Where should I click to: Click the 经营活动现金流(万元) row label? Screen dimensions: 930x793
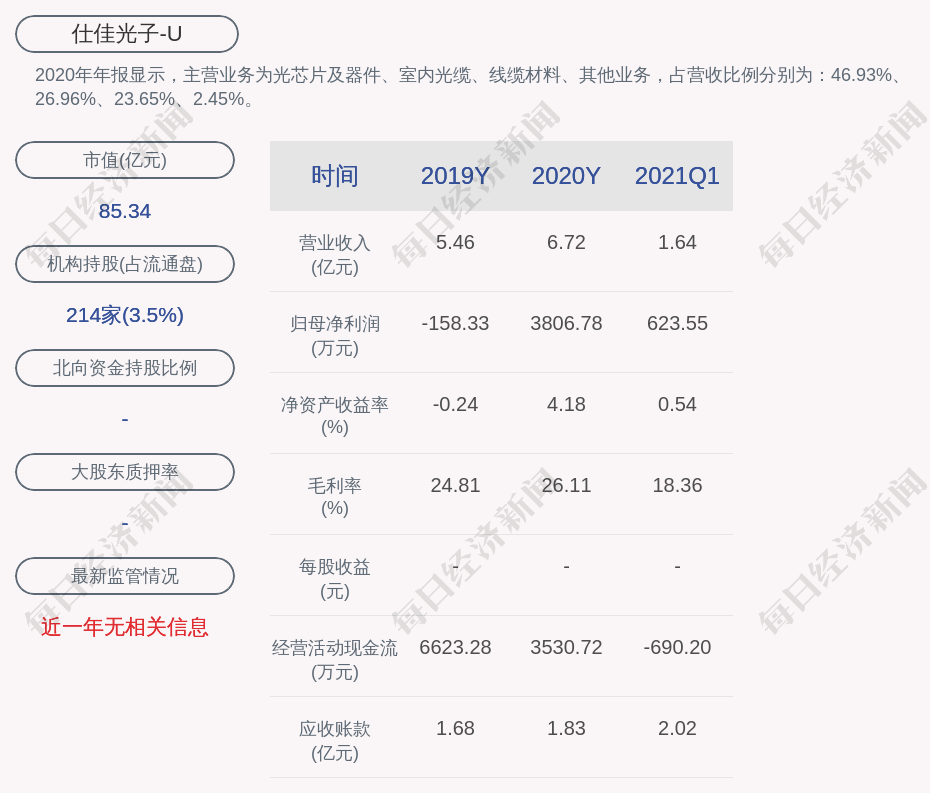point(335,660)
